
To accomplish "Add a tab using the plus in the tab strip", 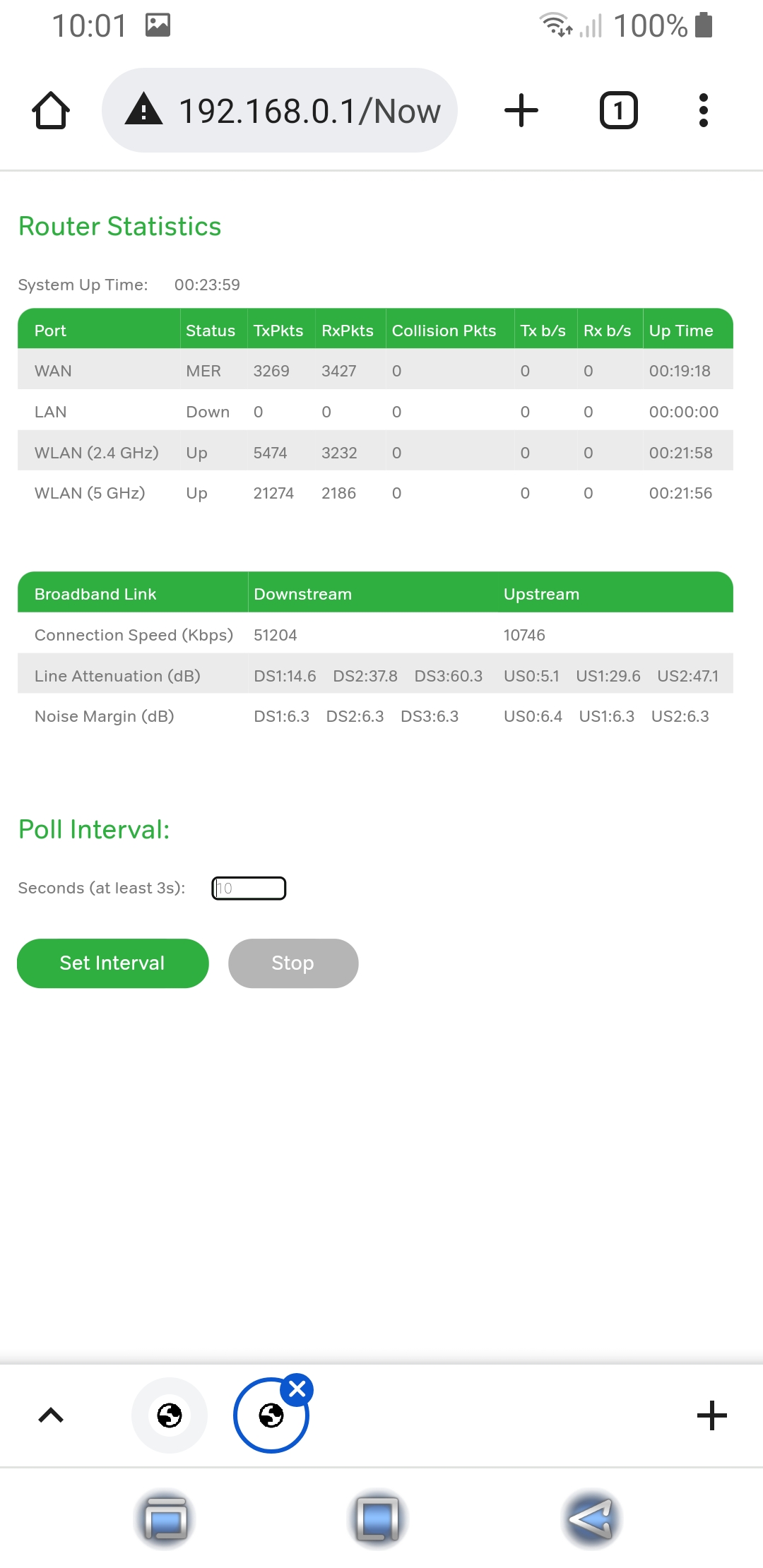I will click(712, 1415).
